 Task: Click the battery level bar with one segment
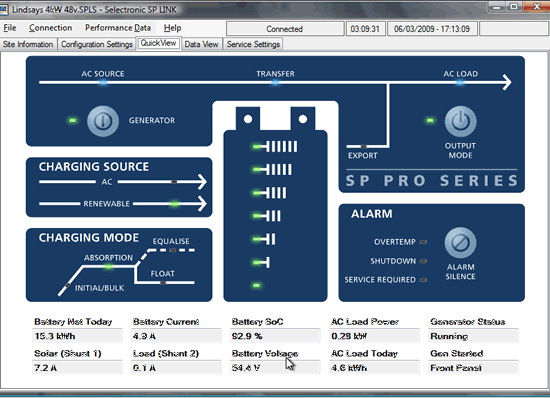(x=261, y=262)
